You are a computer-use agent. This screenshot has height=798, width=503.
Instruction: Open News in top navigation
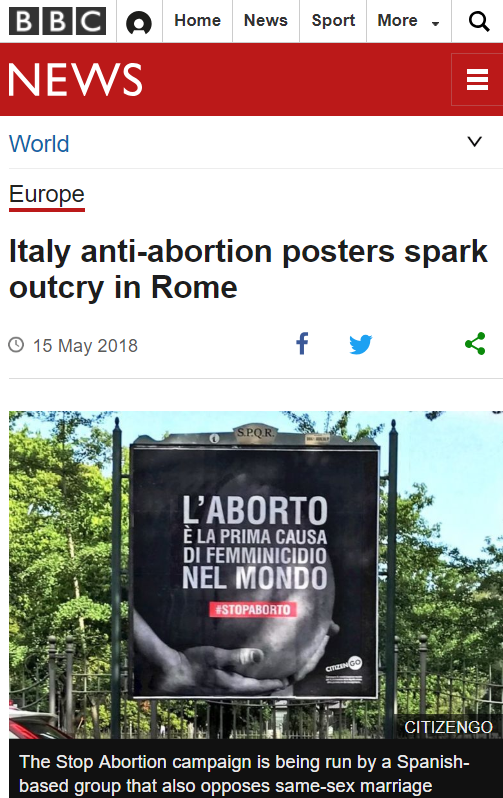(x=266, y=21)
